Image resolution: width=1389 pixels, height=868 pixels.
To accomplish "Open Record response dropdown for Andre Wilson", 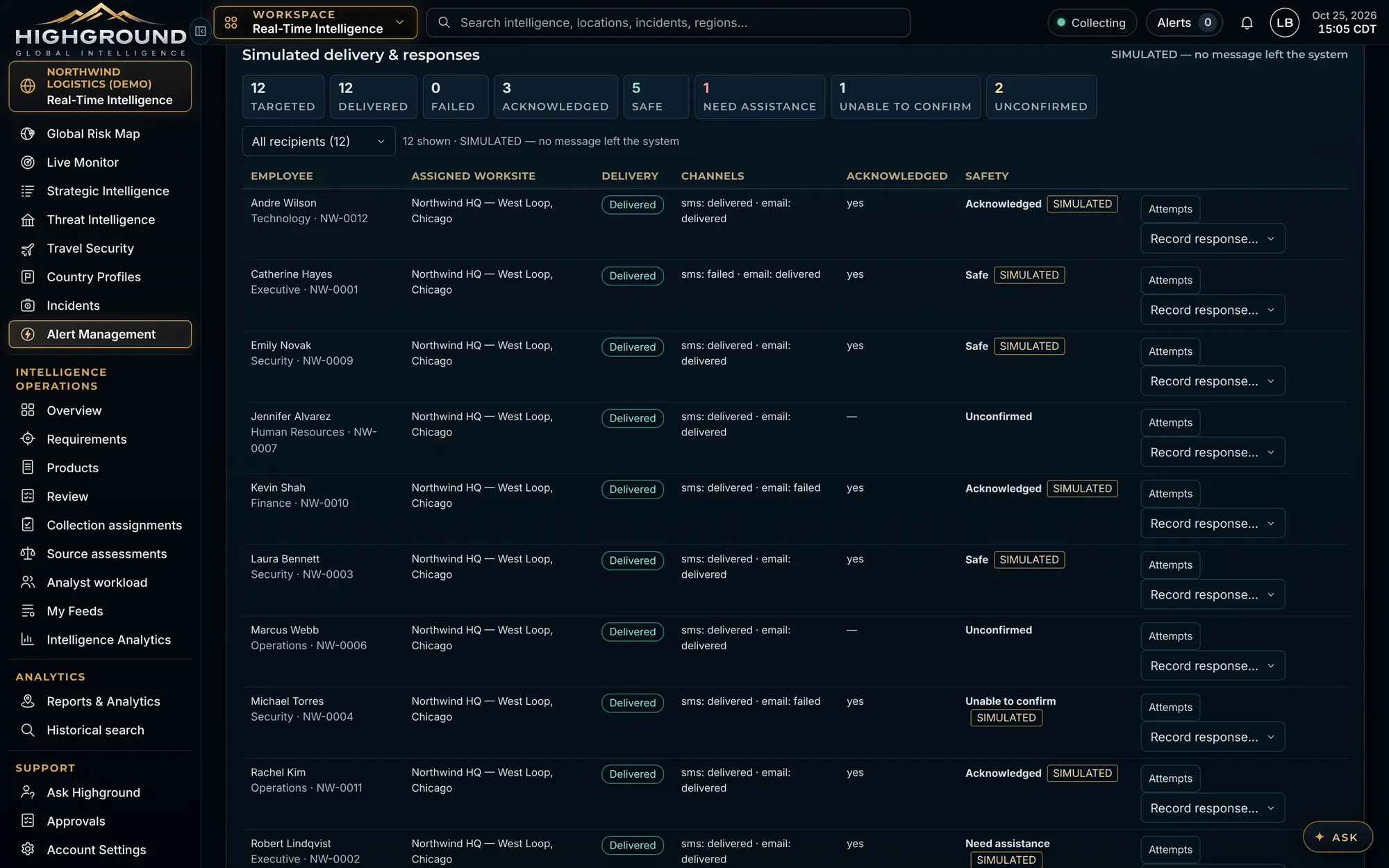I will pyautogui.click(x=1213, y=238).
